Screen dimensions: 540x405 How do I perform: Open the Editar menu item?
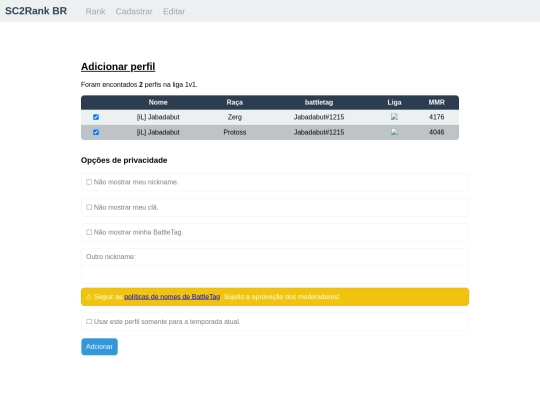[174, 11]
